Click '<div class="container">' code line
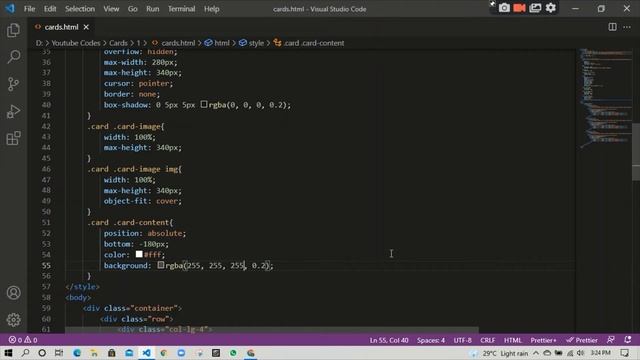This screenshot has width=640, height=360. [x=133, y=308]
